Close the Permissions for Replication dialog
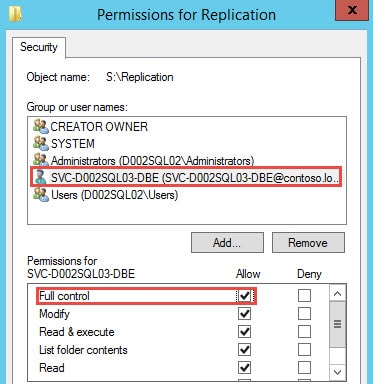This screenshot has width=373, height=384. 352,11
